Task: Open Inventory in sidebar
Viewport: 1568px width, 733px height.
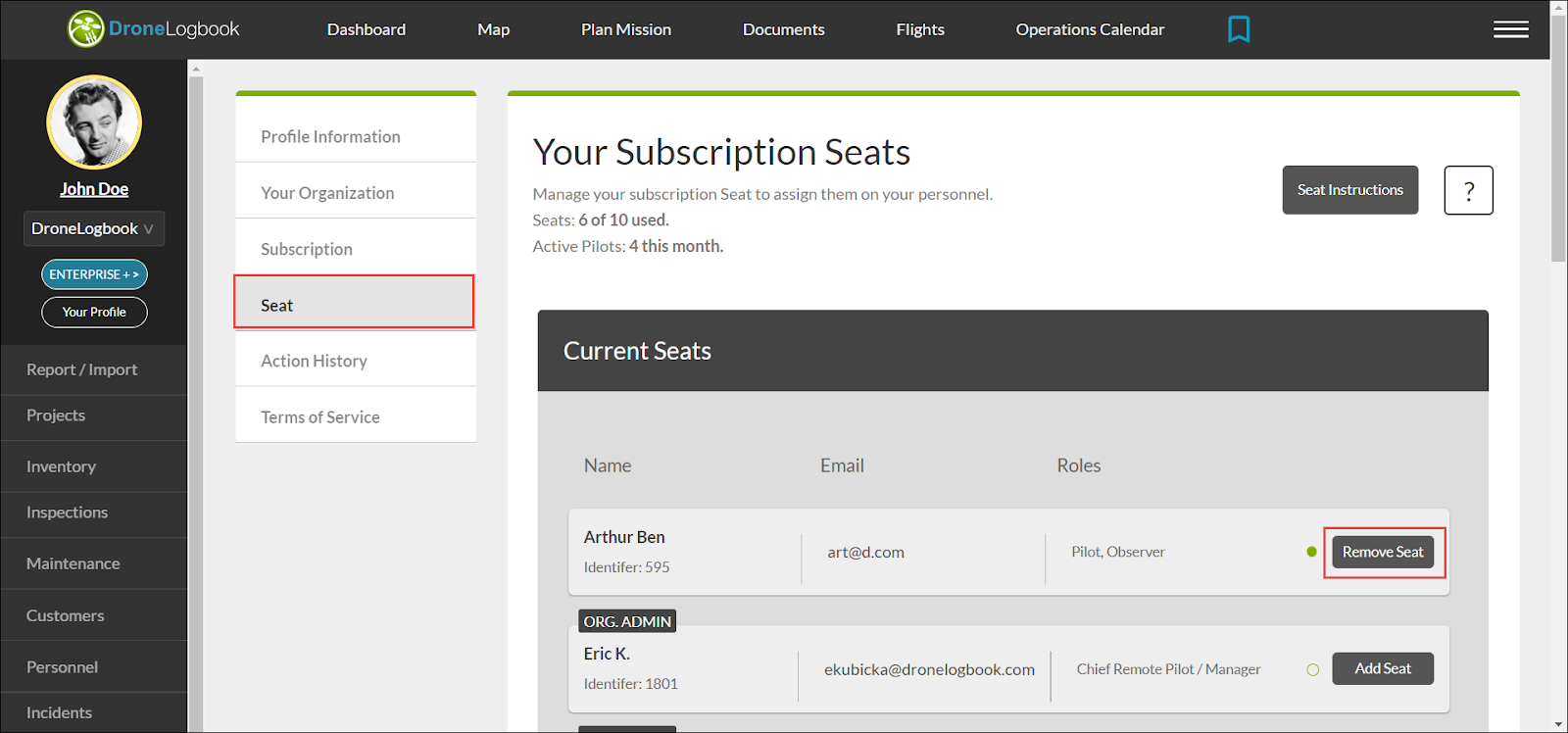Action: 94,466
